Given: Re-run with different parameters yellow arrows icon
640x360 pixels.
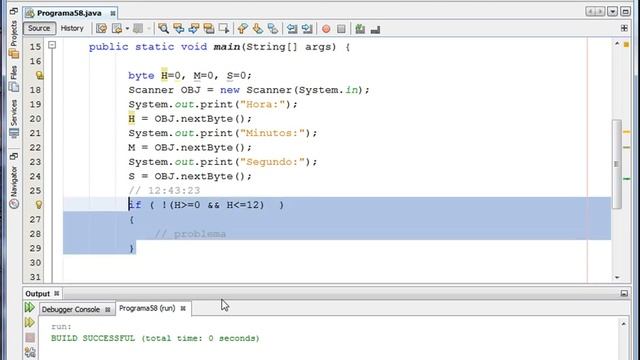Looking at the screenshot, I should tap(29, 322).
